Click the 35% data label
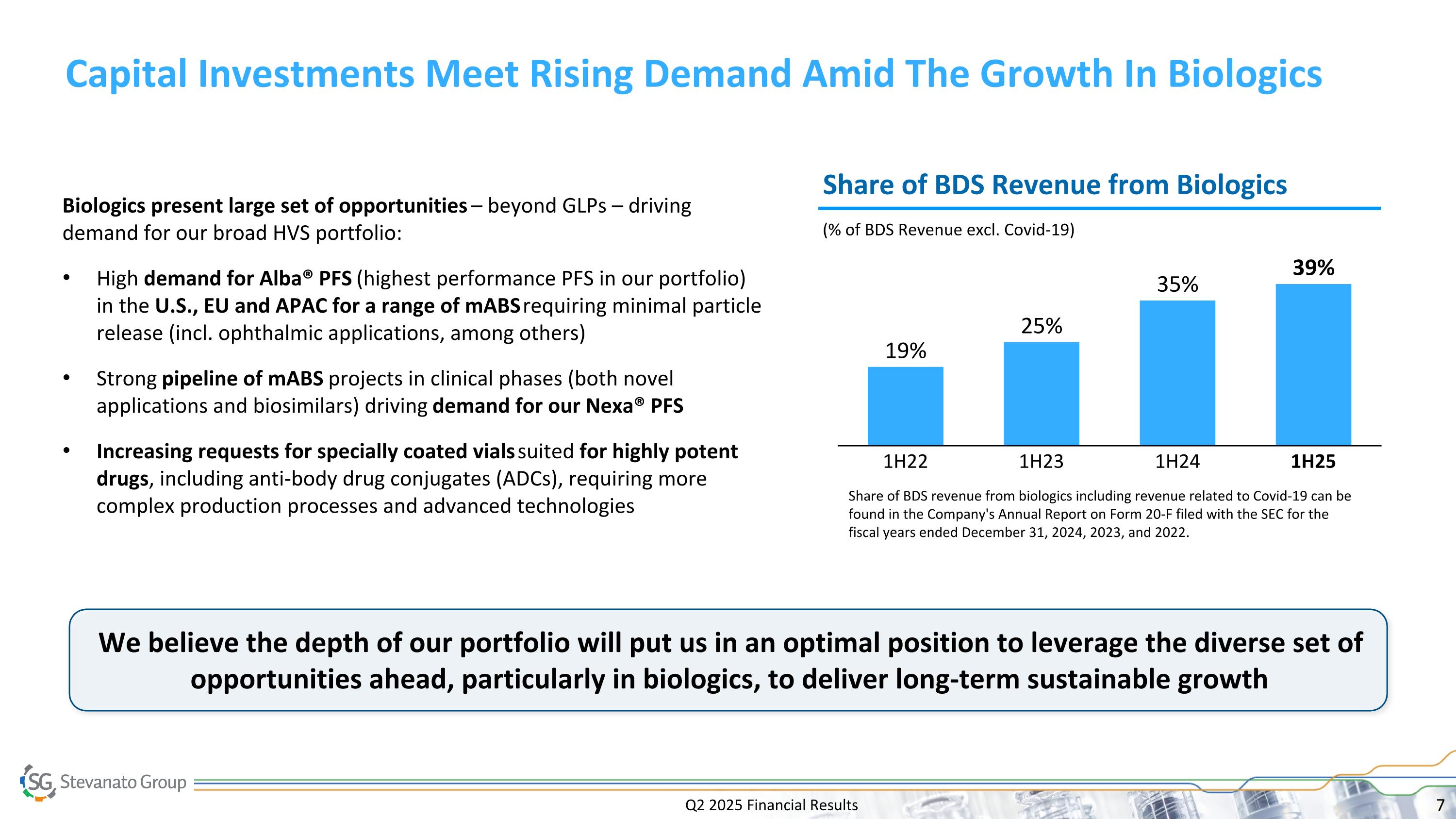The width and height of the screenshot is (1456, 819). click(1177, 284)
